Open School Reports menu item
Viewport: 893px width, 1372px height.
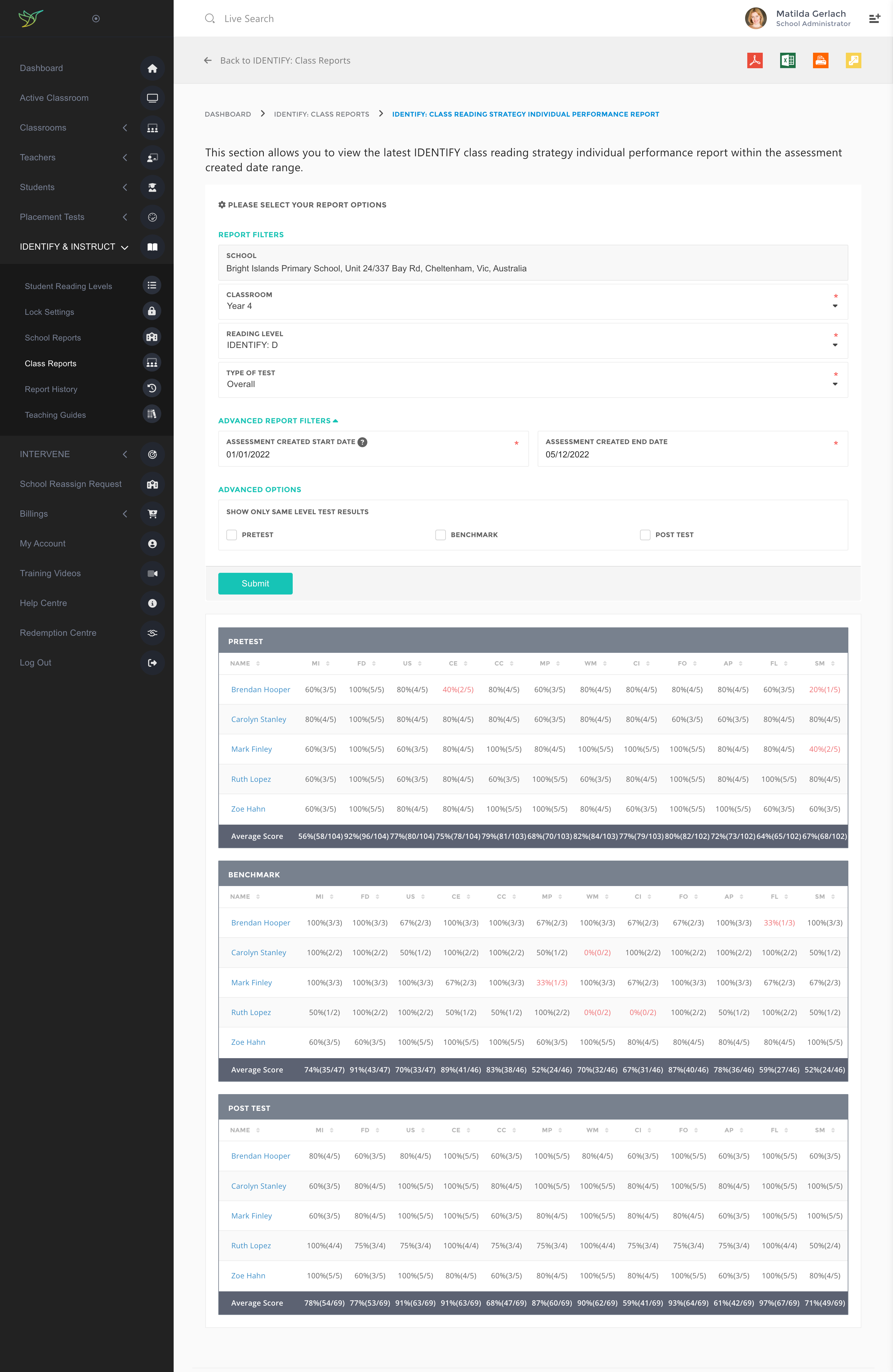click(x=53, y=338)
